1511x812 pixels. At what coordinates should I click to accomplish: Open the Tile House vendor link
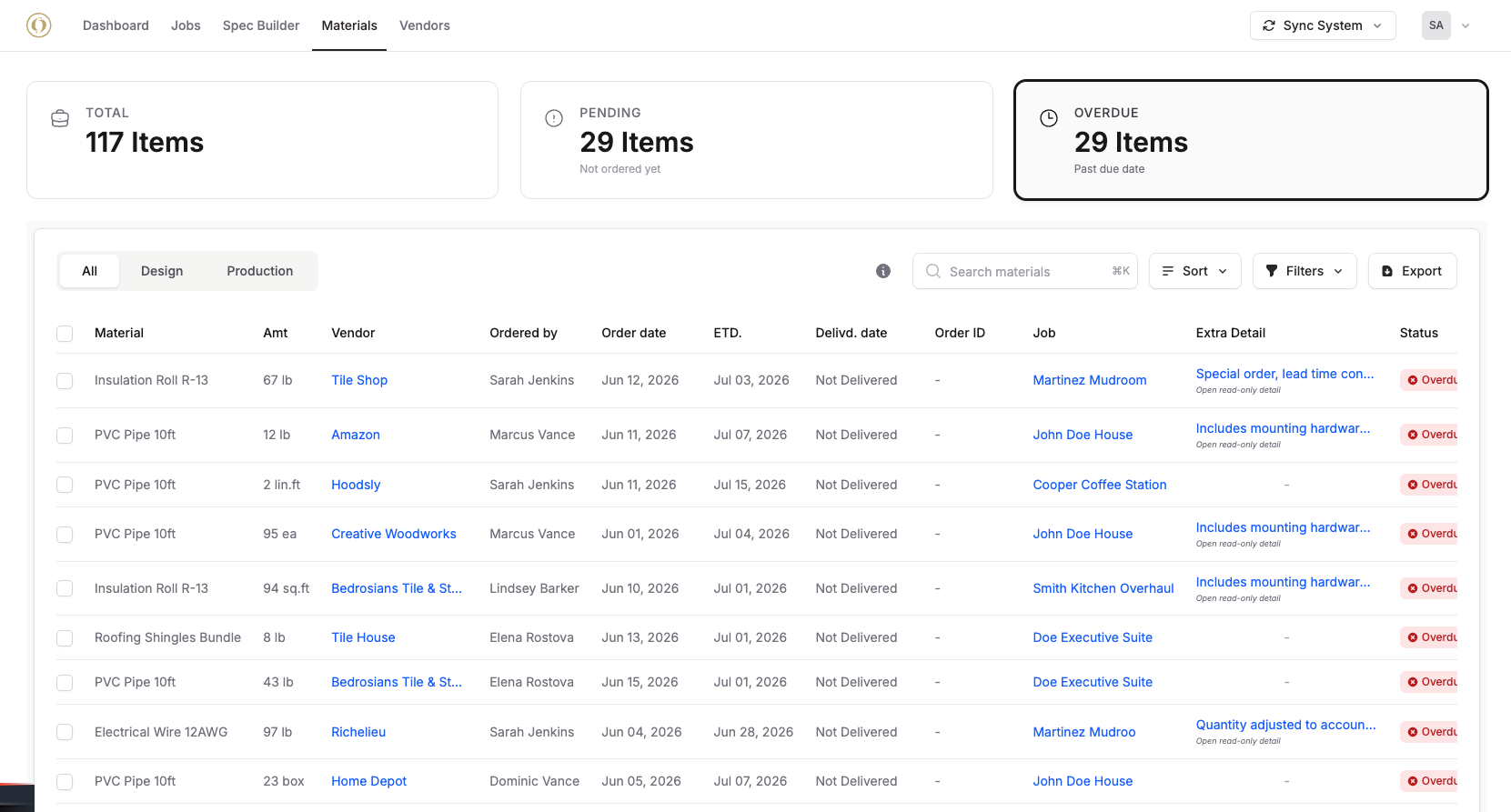click(x=363, y=637)
